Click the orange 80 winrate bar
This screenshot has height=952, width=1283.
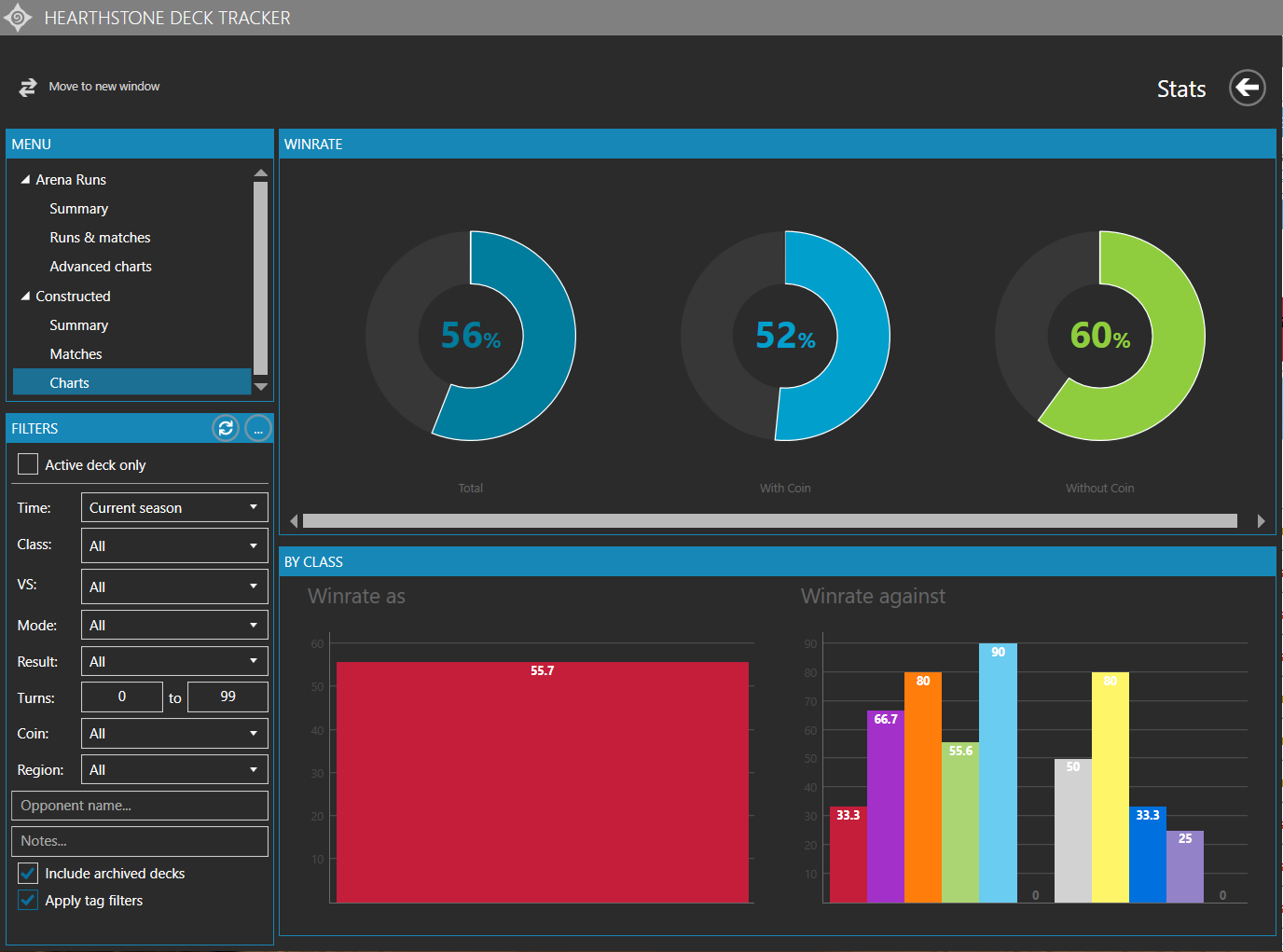point(923,788)
